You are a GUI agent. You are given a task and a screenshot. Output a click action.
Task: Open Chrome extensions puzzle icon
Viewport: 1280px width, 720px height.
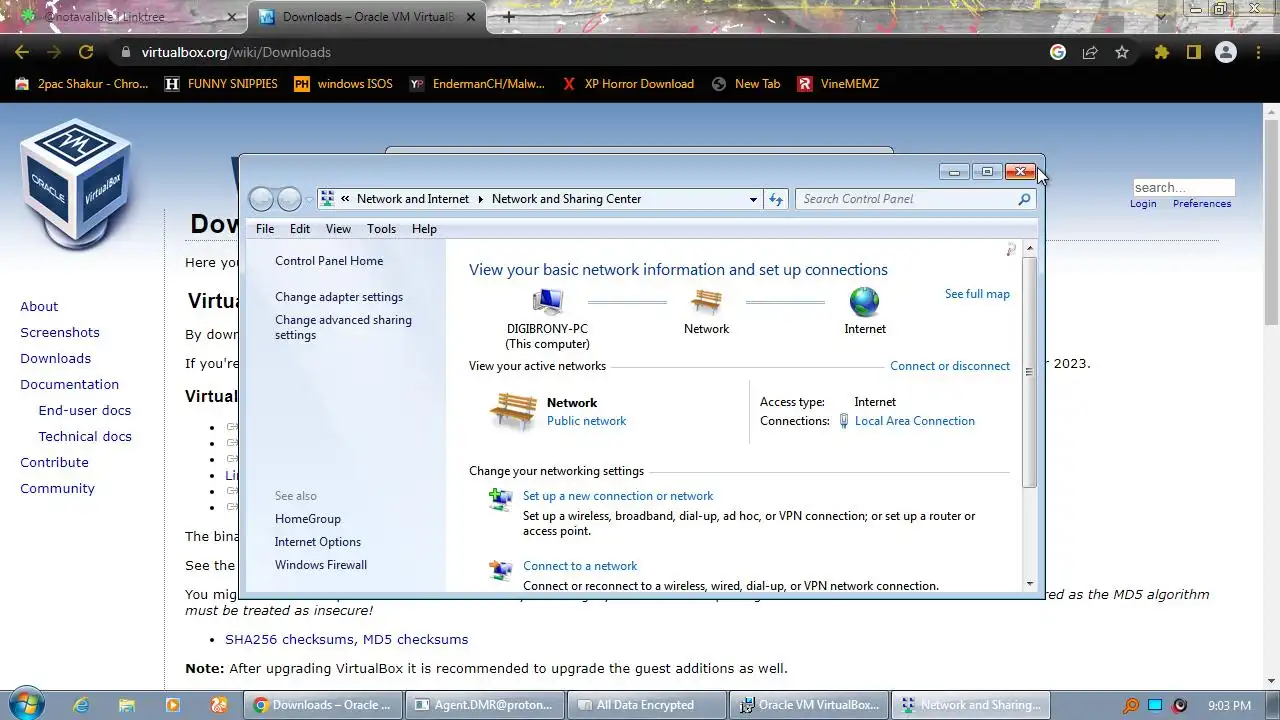[1161, 52]
